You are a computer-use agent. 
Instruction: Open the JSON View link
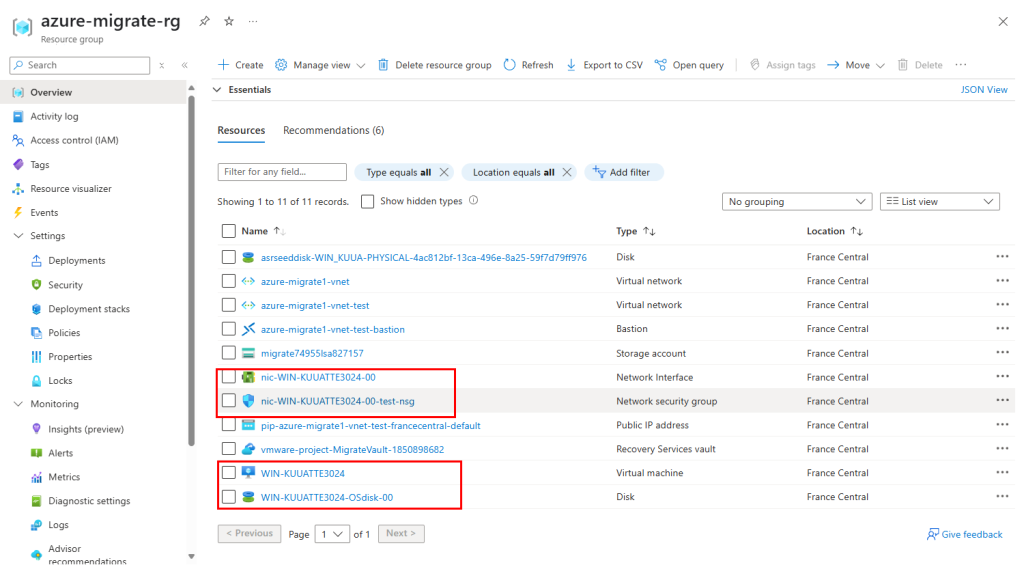point(984,89)
